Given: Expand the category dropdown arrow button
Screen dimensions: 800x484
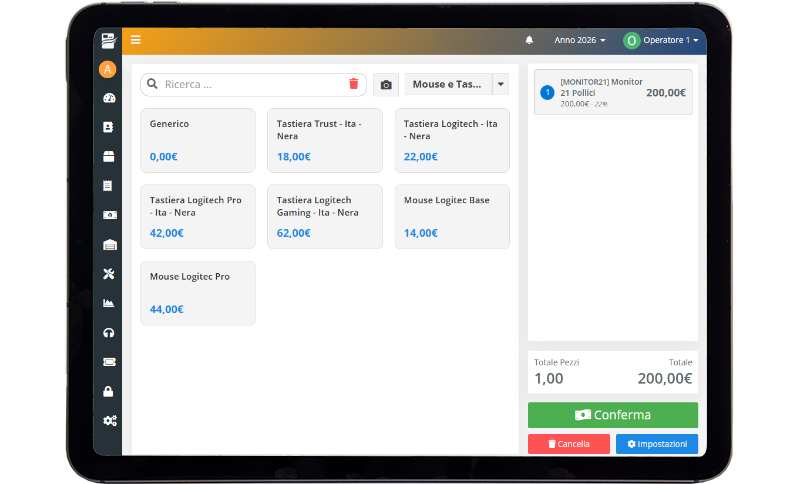Looking at the screenshot, I should click(x=501, y=85).
